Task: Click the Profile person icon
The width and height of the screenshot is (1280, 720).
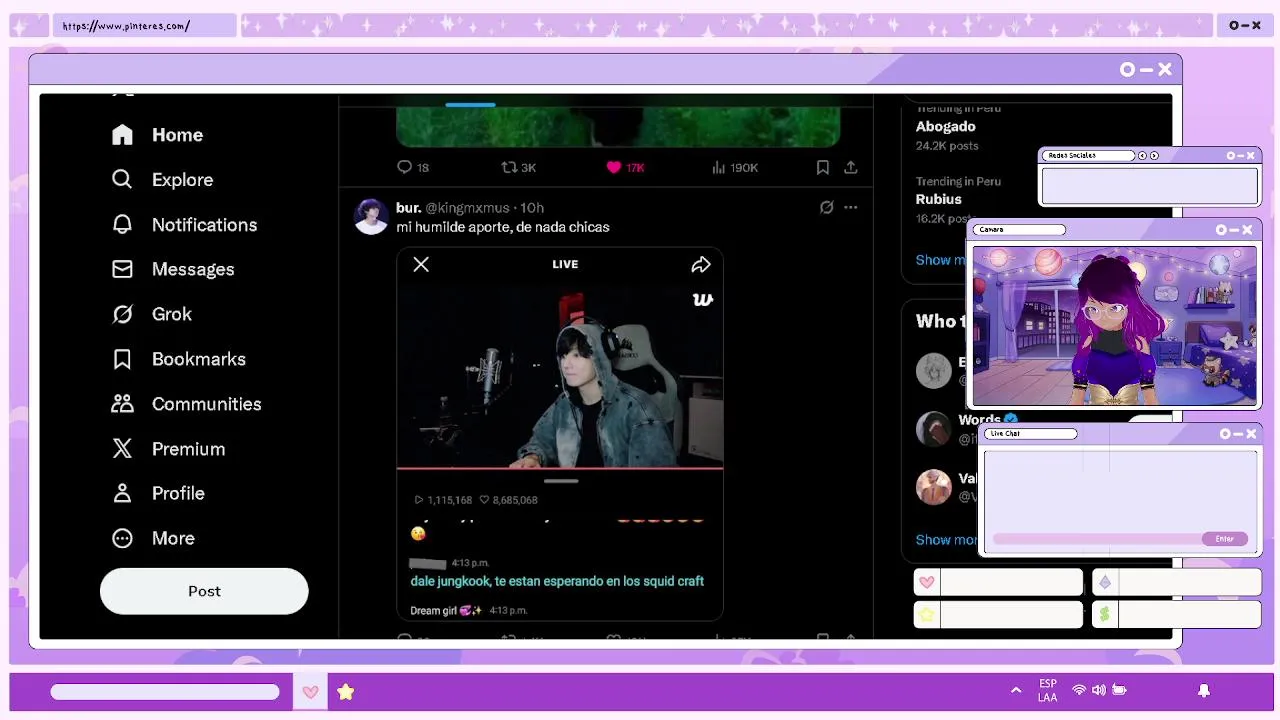Action: coord(122,493)
